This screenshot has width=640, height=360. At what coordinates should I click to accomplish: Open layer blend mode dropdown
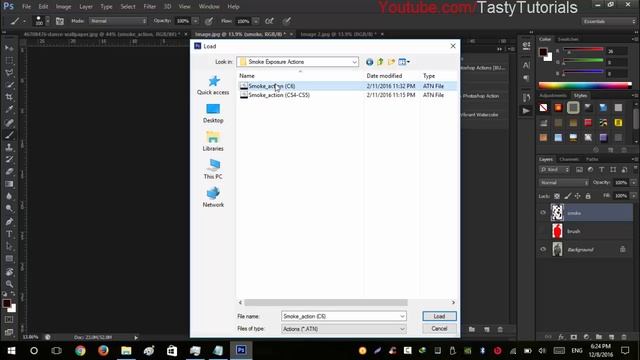(564, 182)
